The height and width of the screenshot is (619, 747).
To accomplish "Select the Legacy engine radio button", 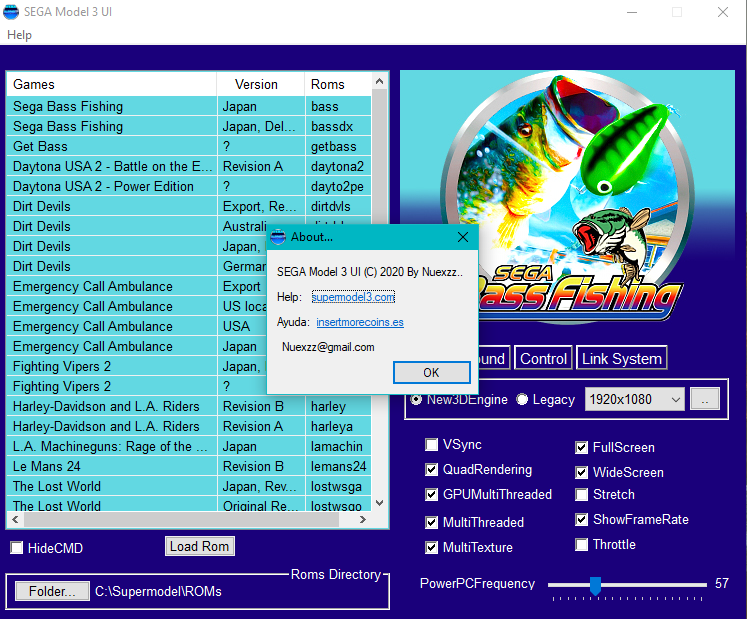I will tap(522, 399).
